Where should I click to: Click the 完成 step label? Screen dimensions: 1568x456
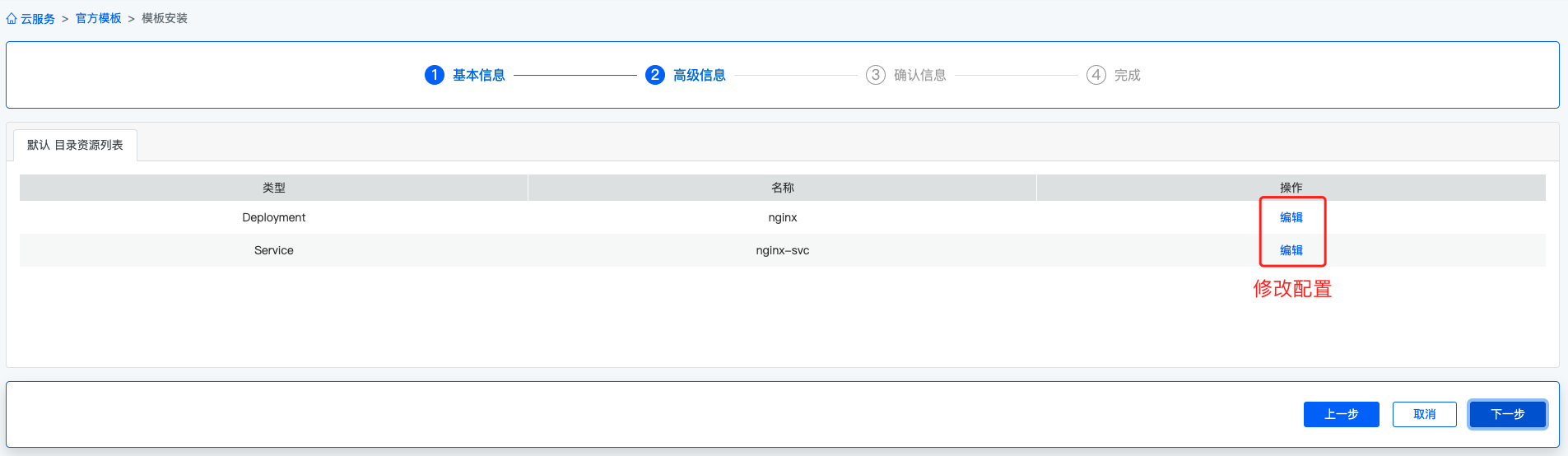(1128, 75)
